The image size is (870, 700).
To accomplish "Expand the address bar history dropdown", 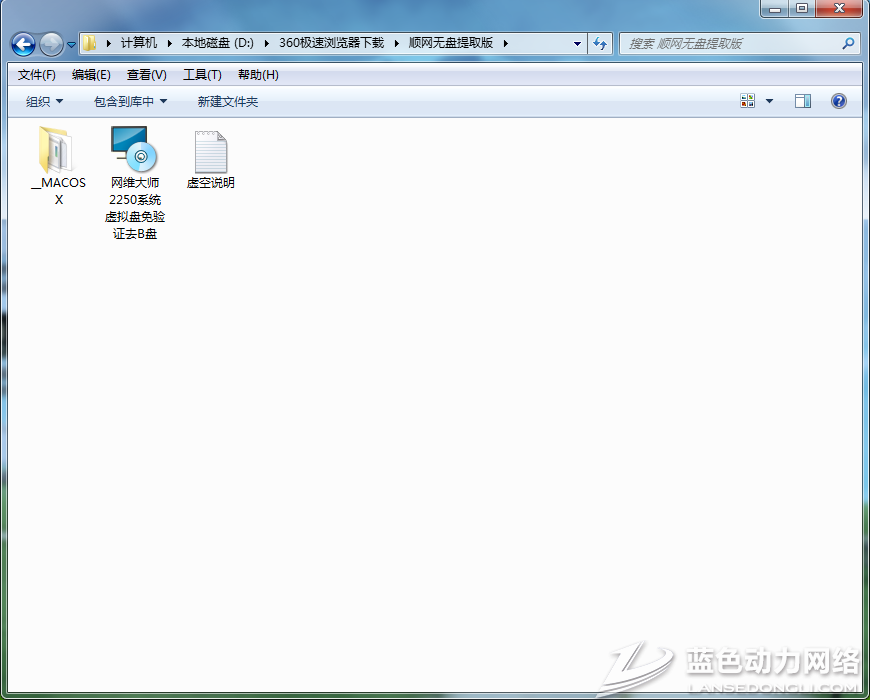I will [x=577, y=44].
